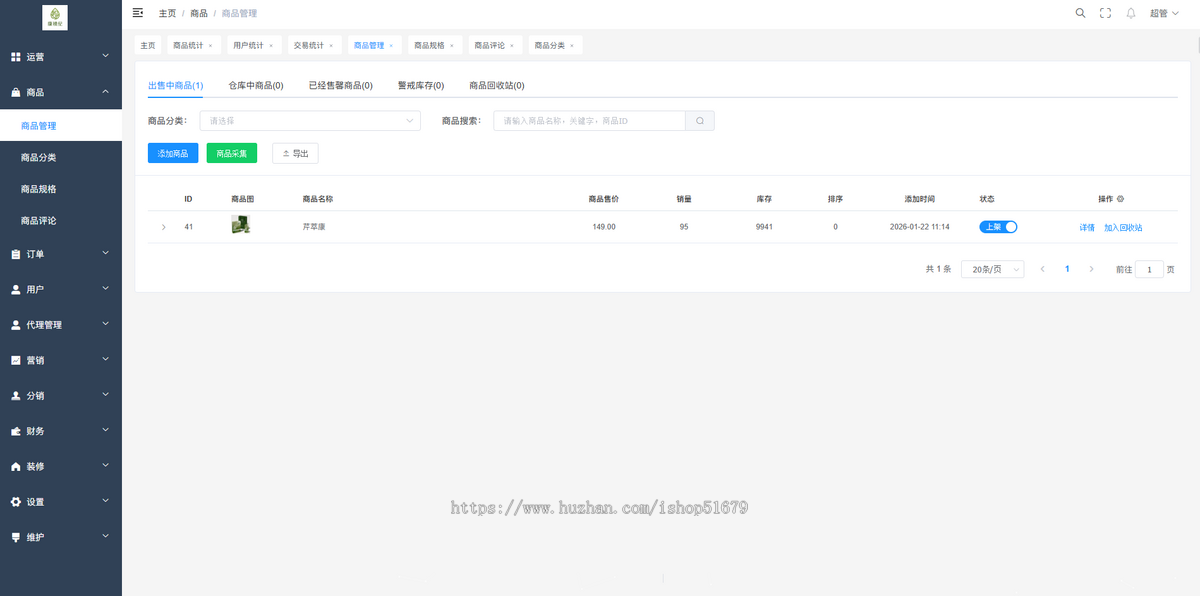Switch to 商品回收站(0) tab
Viewport: 1200px width, 596px height.
click(x=497, y=86)
